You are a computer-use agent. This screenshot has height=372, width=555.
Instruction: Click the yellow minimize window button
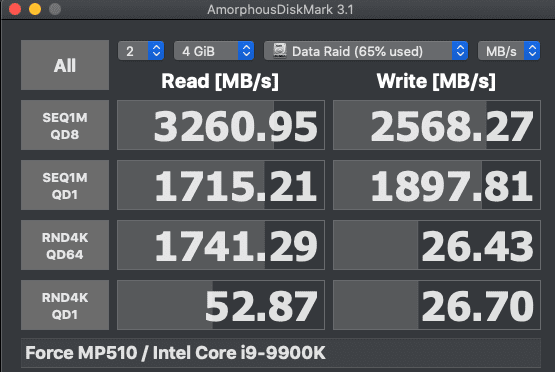click(35, 9)
